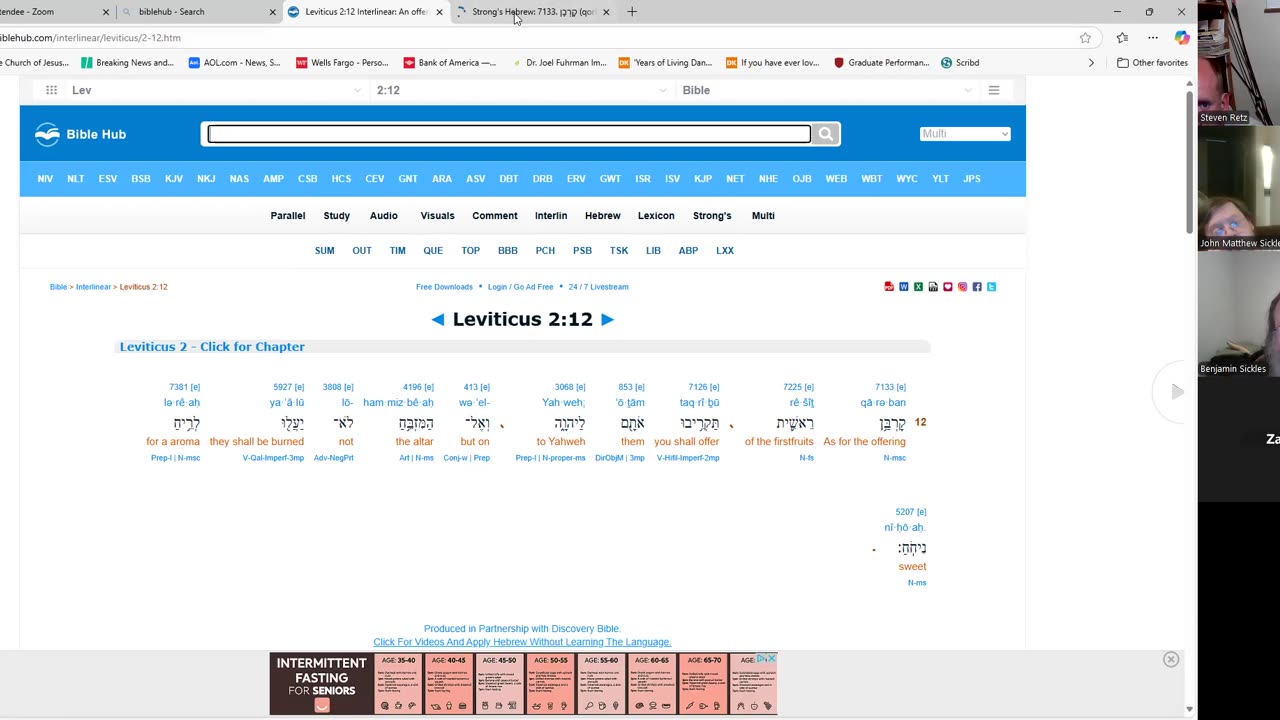
Task: Click the Bible Hub search field
Action: tap(509, 134)
